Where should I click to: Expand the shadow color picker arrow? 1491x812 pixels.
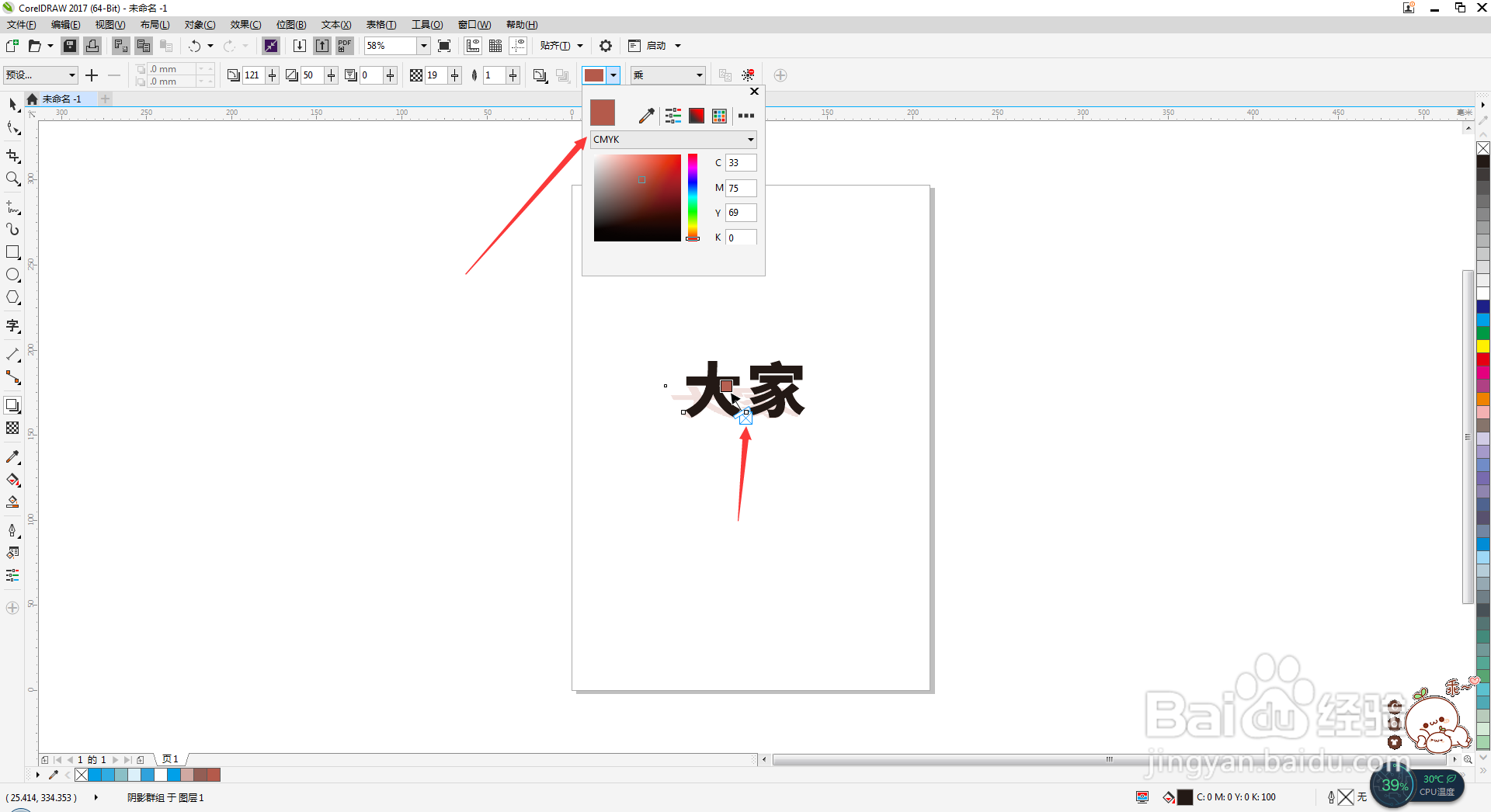tap(613, 75)
